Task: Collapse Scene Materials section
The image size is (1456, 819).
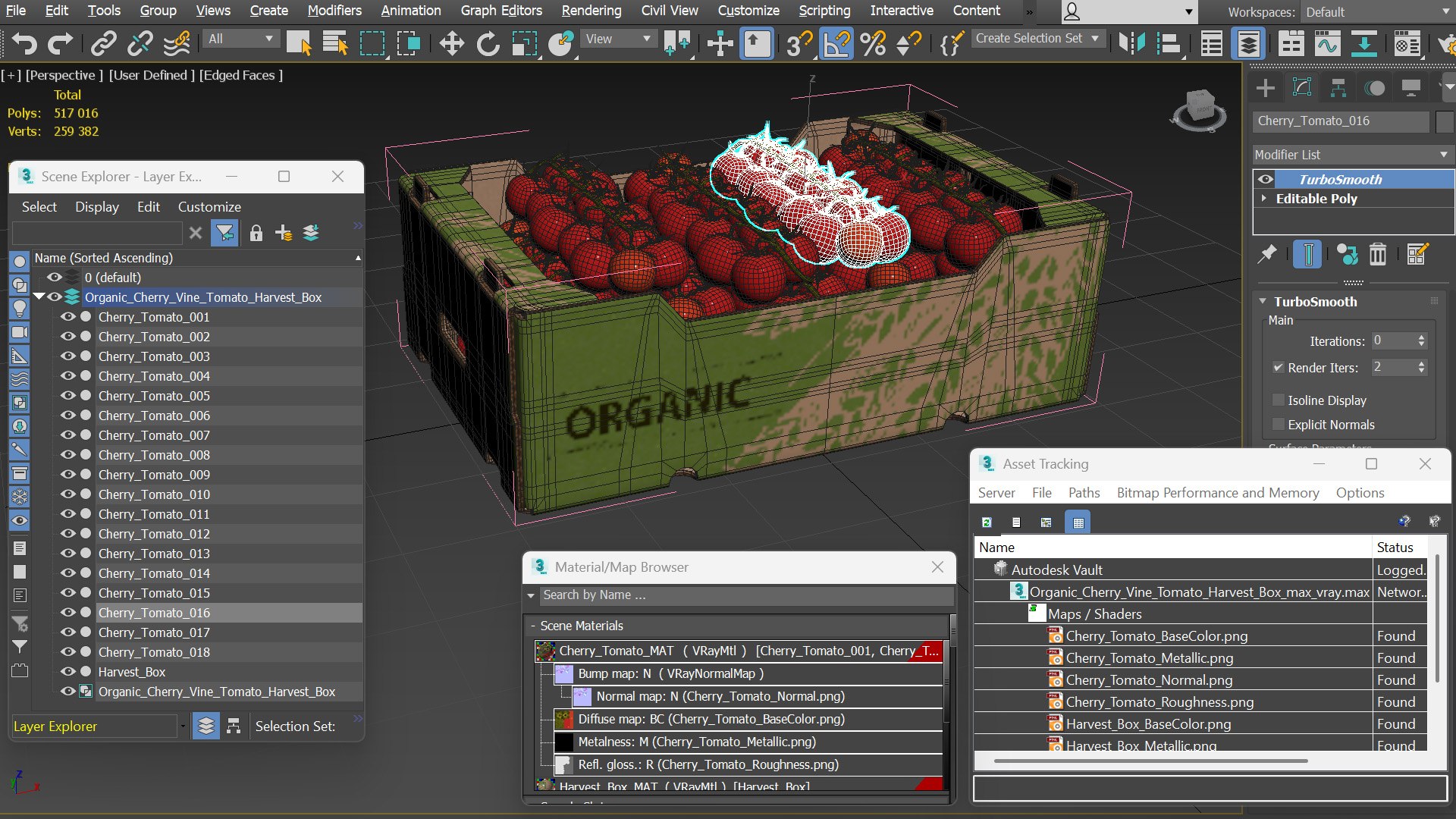Action: point(533,626)
